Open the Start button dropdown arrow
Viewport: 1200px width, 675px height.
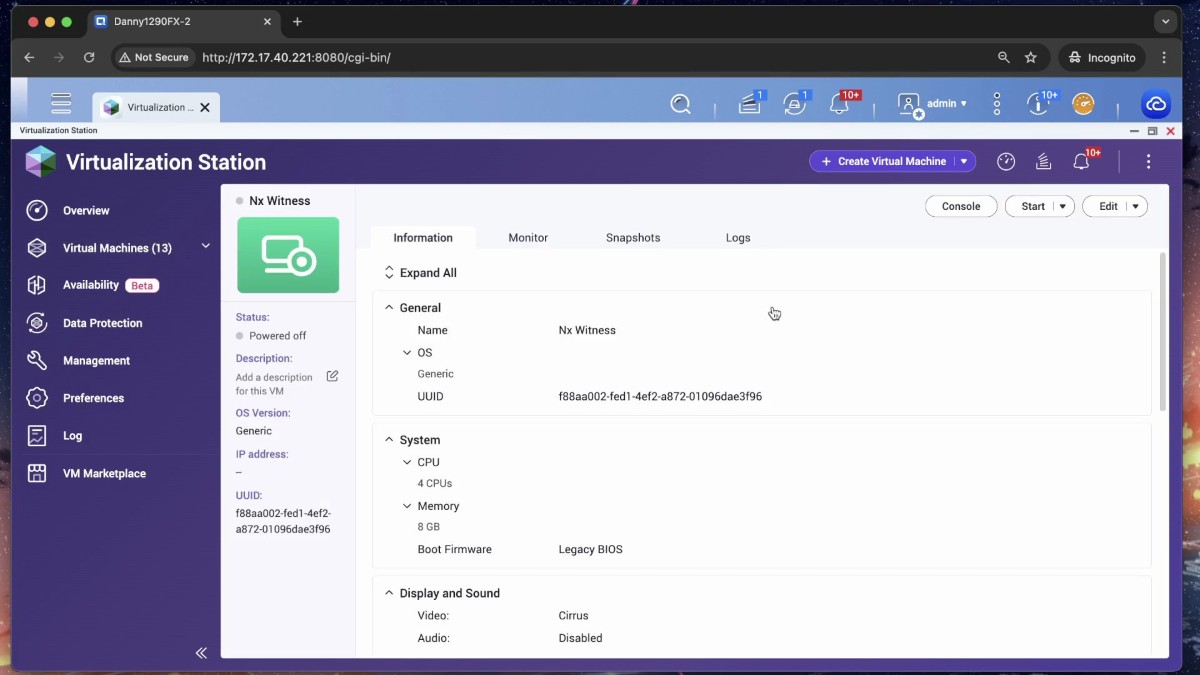pyautogui.click(x=1062, y=207)
